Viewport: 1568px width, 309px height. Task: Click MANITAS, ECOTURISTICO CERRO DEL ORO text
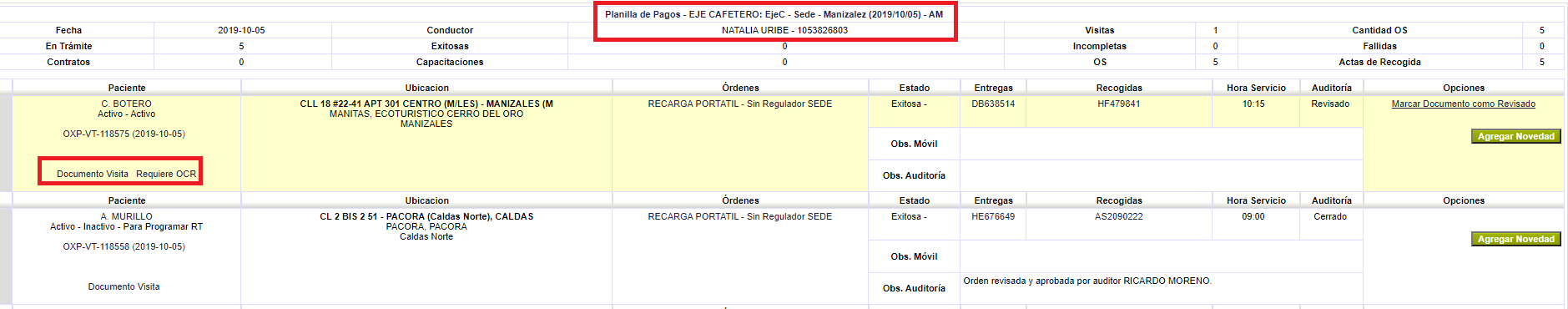pyautogui.click(x=426, y=114)
